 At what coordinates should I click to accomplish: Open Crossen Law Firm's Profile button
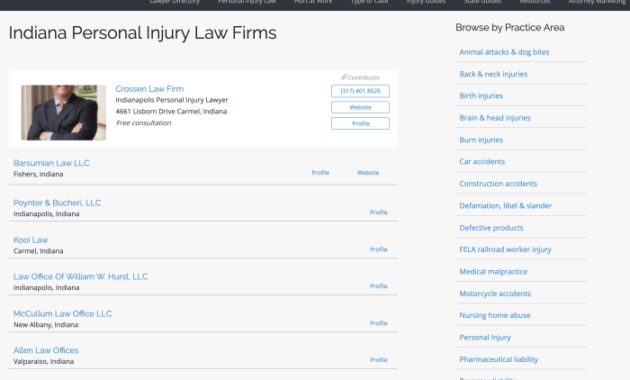[x=360, y=123]
